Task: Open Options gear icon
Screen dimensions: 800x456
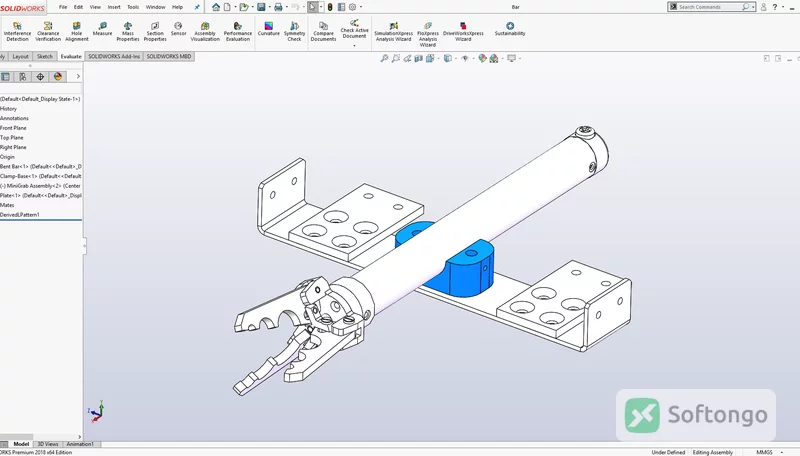Action: tap(352, 7)
